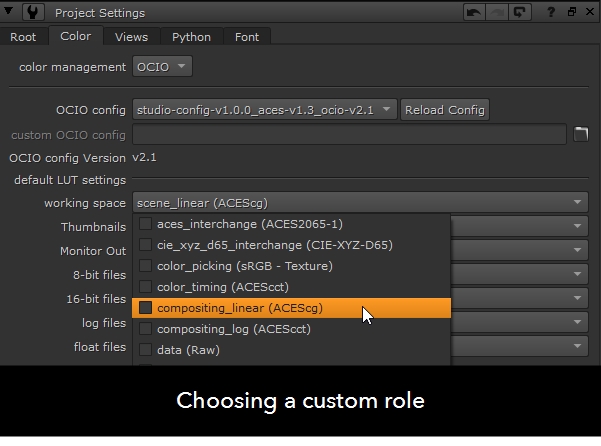Click the wrench icon beside Project Settings
Viewport: 601px width, 446px height.
[36, 13]
